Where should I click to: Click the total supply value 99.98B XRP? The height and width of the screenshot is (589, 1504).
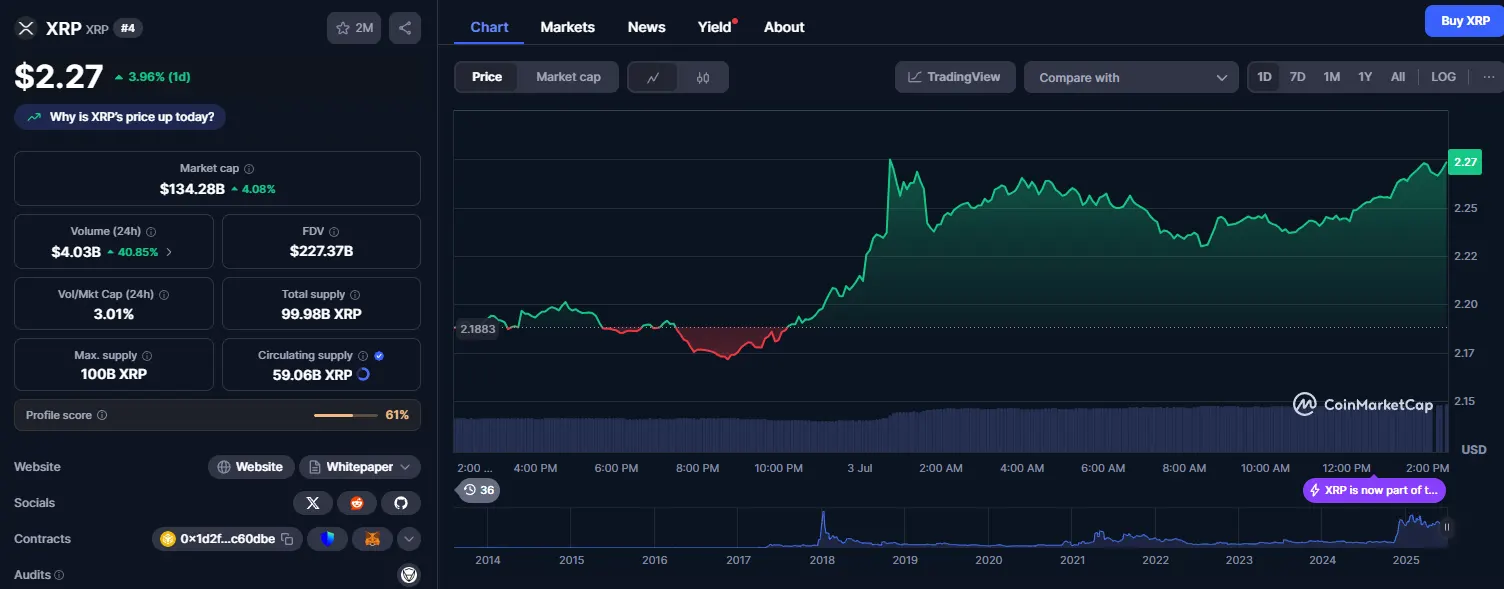(321, 314)
